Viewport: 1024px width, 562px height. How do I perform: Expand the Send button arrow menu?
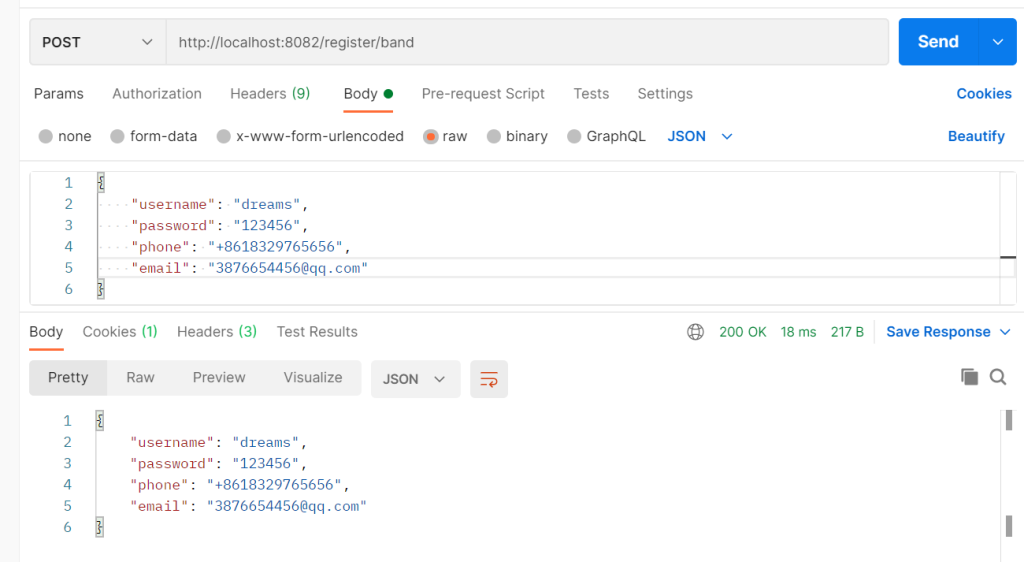point(997,42)
